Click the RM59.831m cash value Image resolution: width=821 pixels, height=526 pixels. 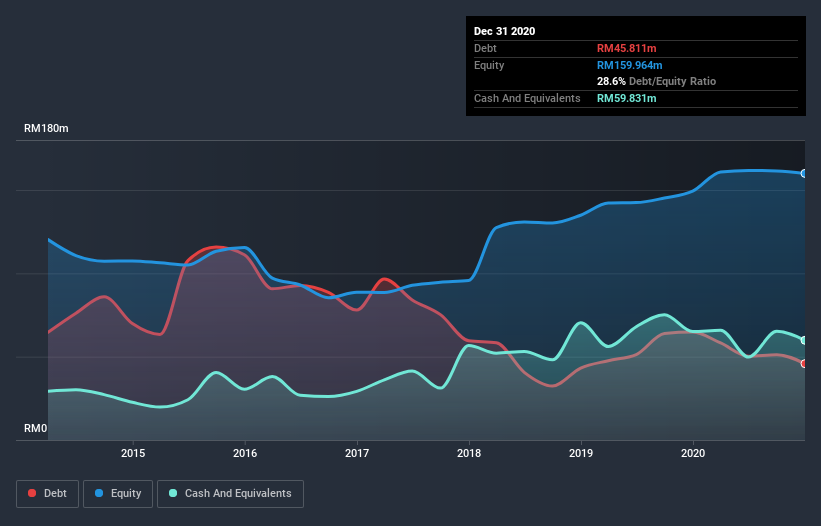click(x=626, y=98)
